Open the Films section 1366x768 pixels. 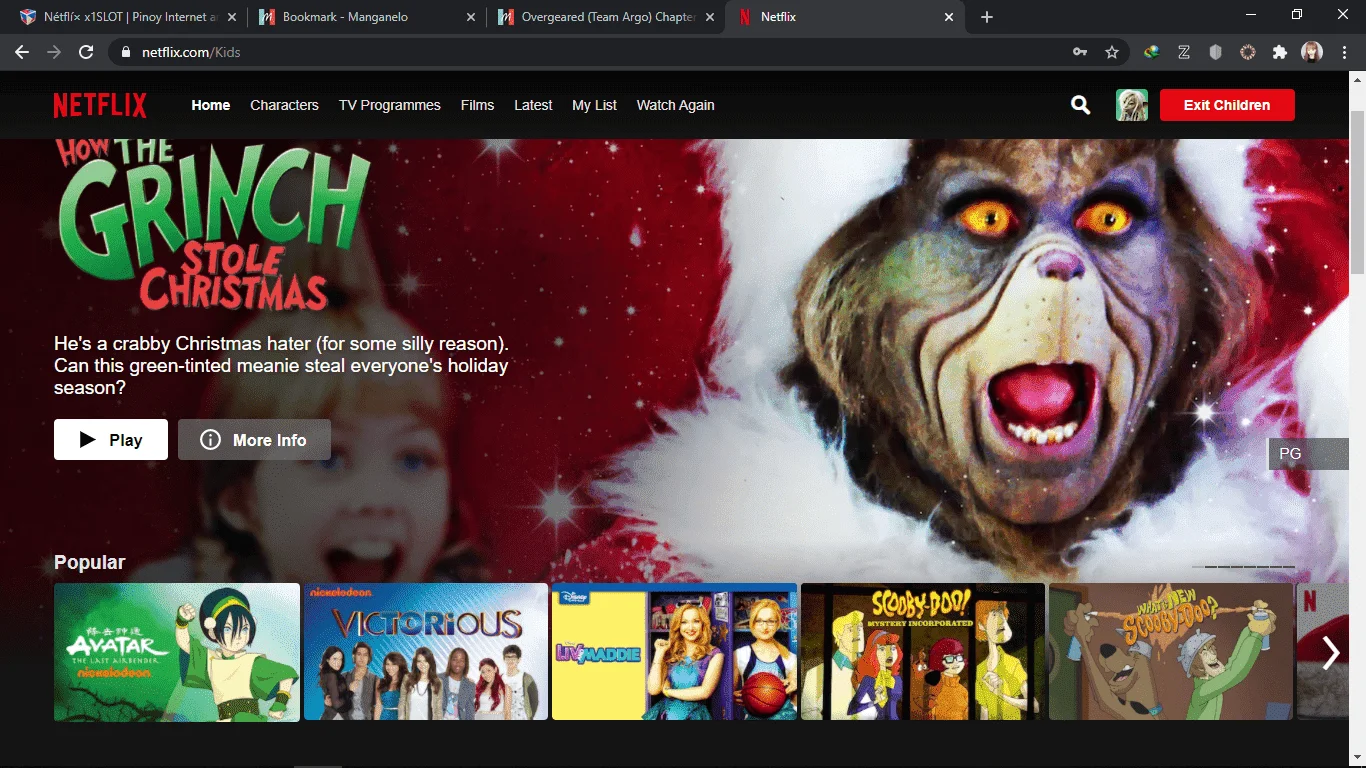click(x=478, y=105)
